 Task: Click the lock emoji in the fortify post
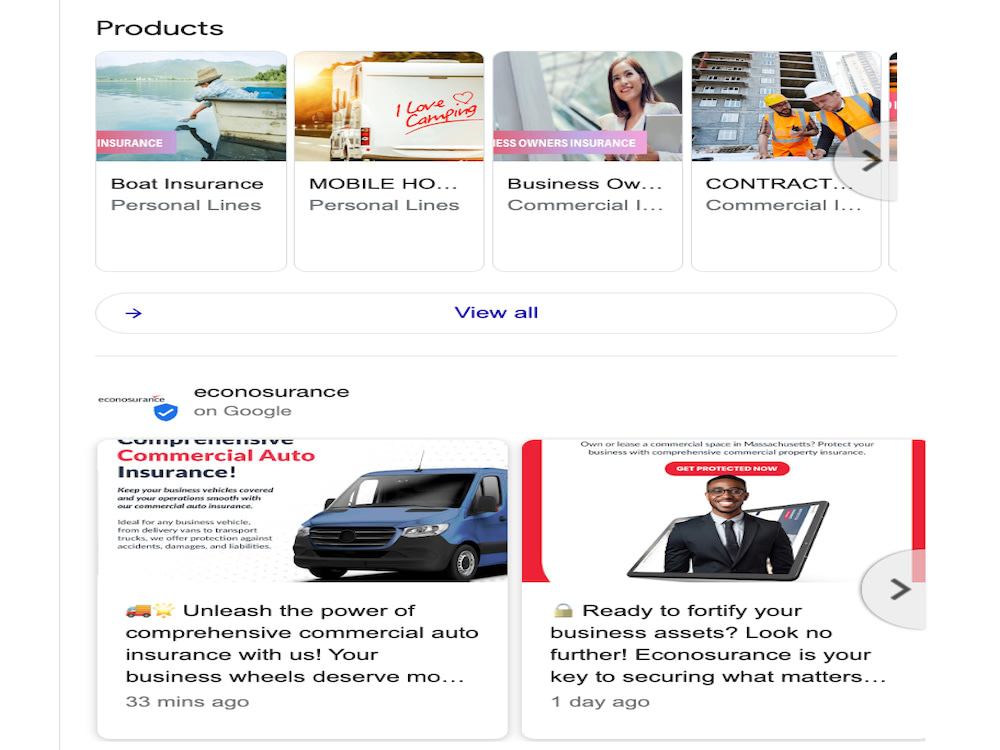tap(563, 610)
